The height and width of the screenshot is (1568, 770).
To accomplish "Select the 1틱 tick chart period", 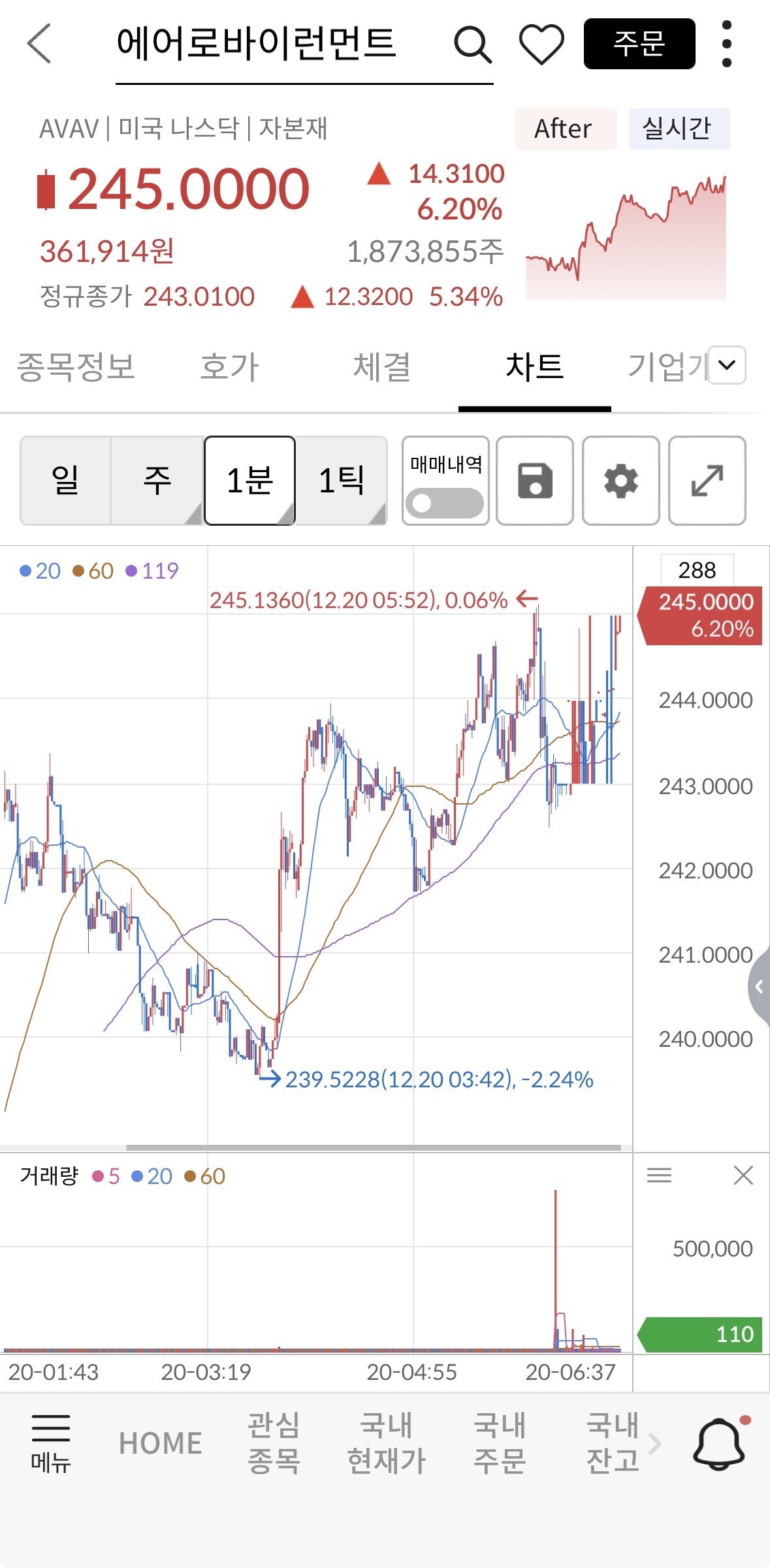I will [341, 481].
